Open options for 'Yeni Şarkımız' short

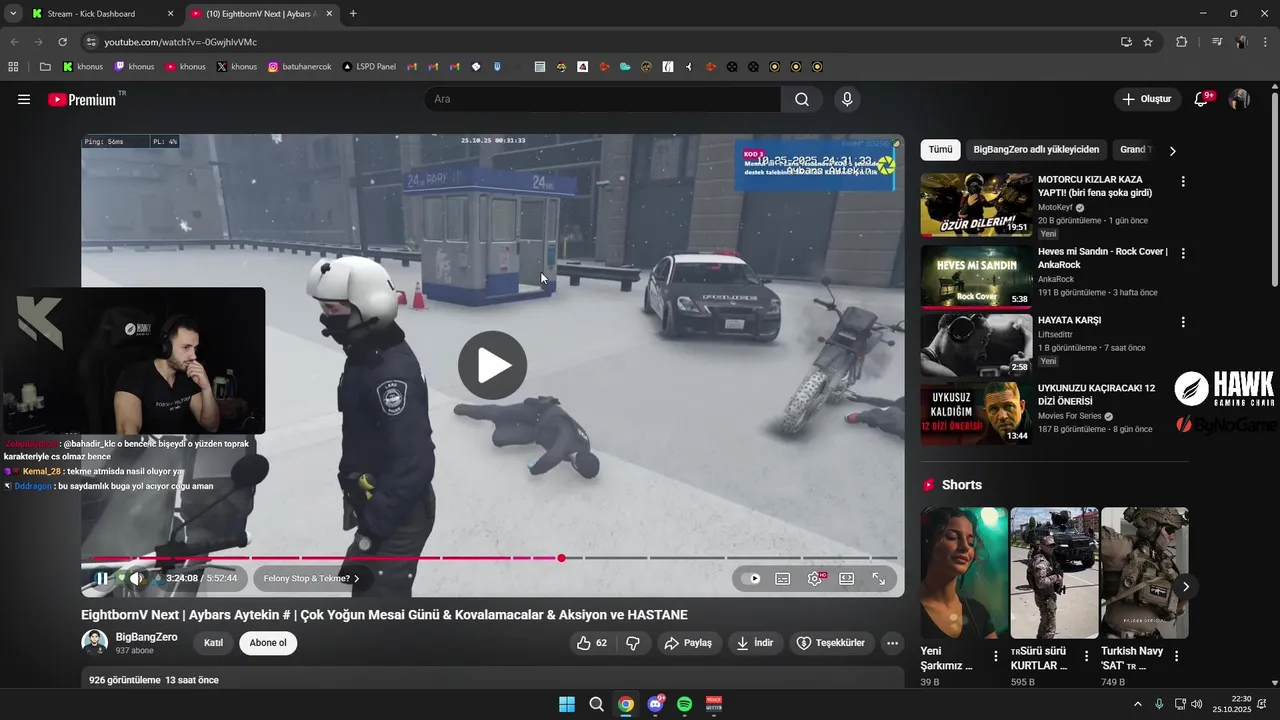pos(995,656)
